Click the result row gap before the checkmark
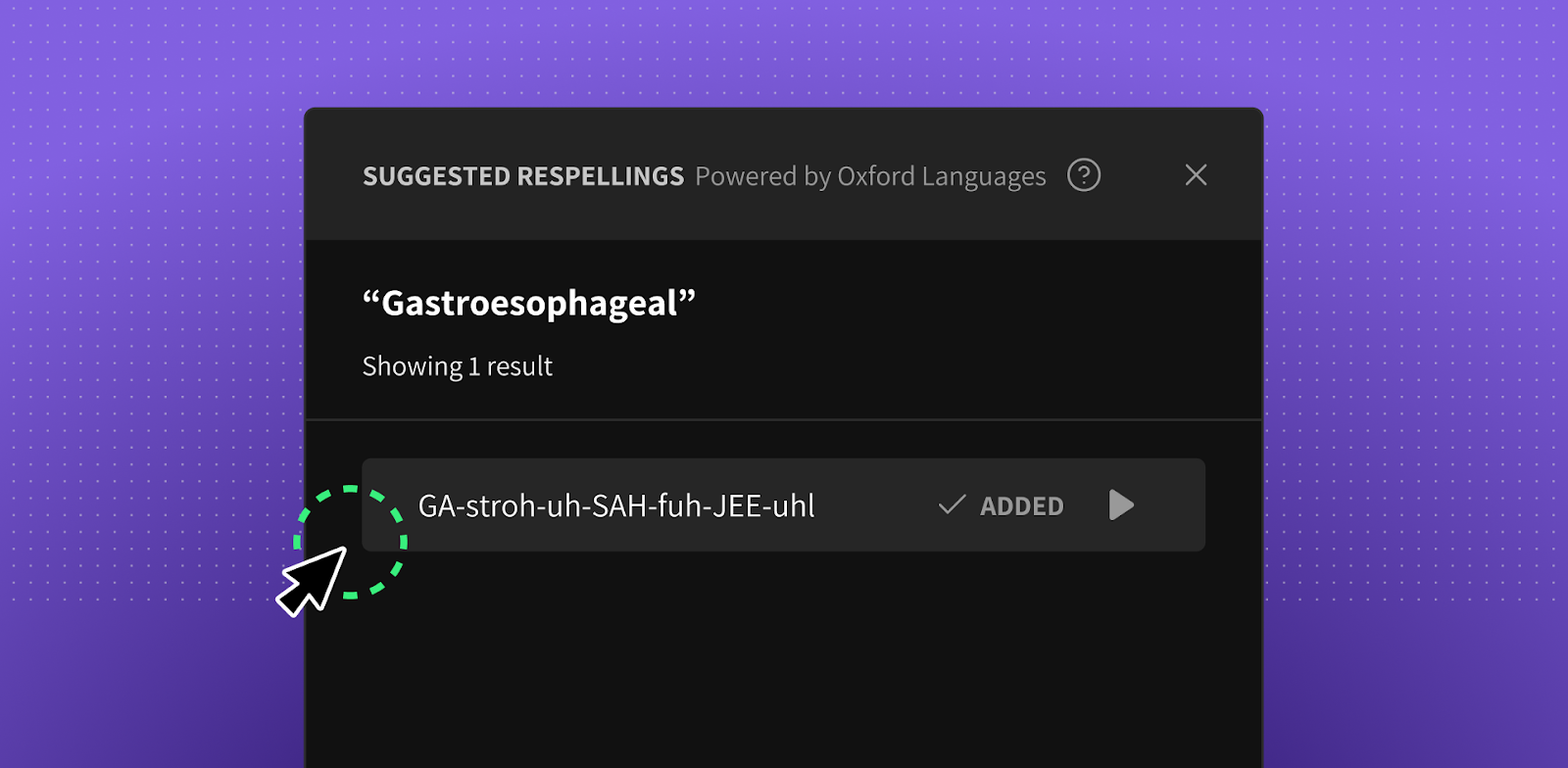 (x=875, y=505)
